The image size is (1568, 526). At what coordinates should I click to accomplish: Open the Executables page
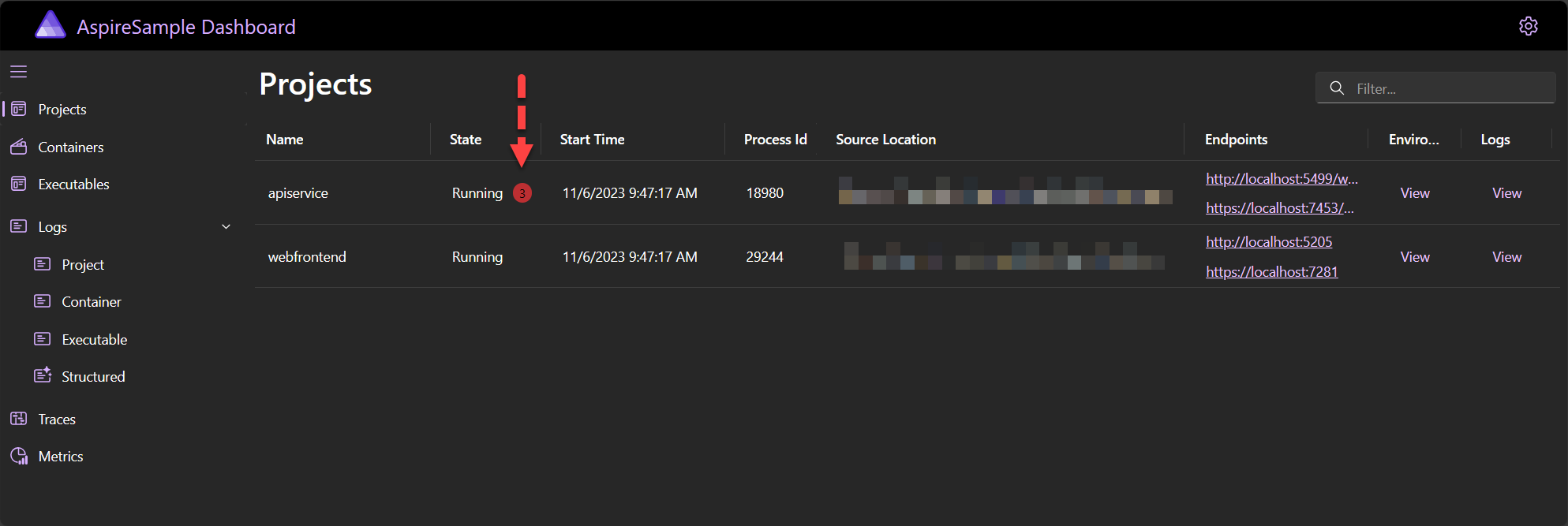(74, 185)
